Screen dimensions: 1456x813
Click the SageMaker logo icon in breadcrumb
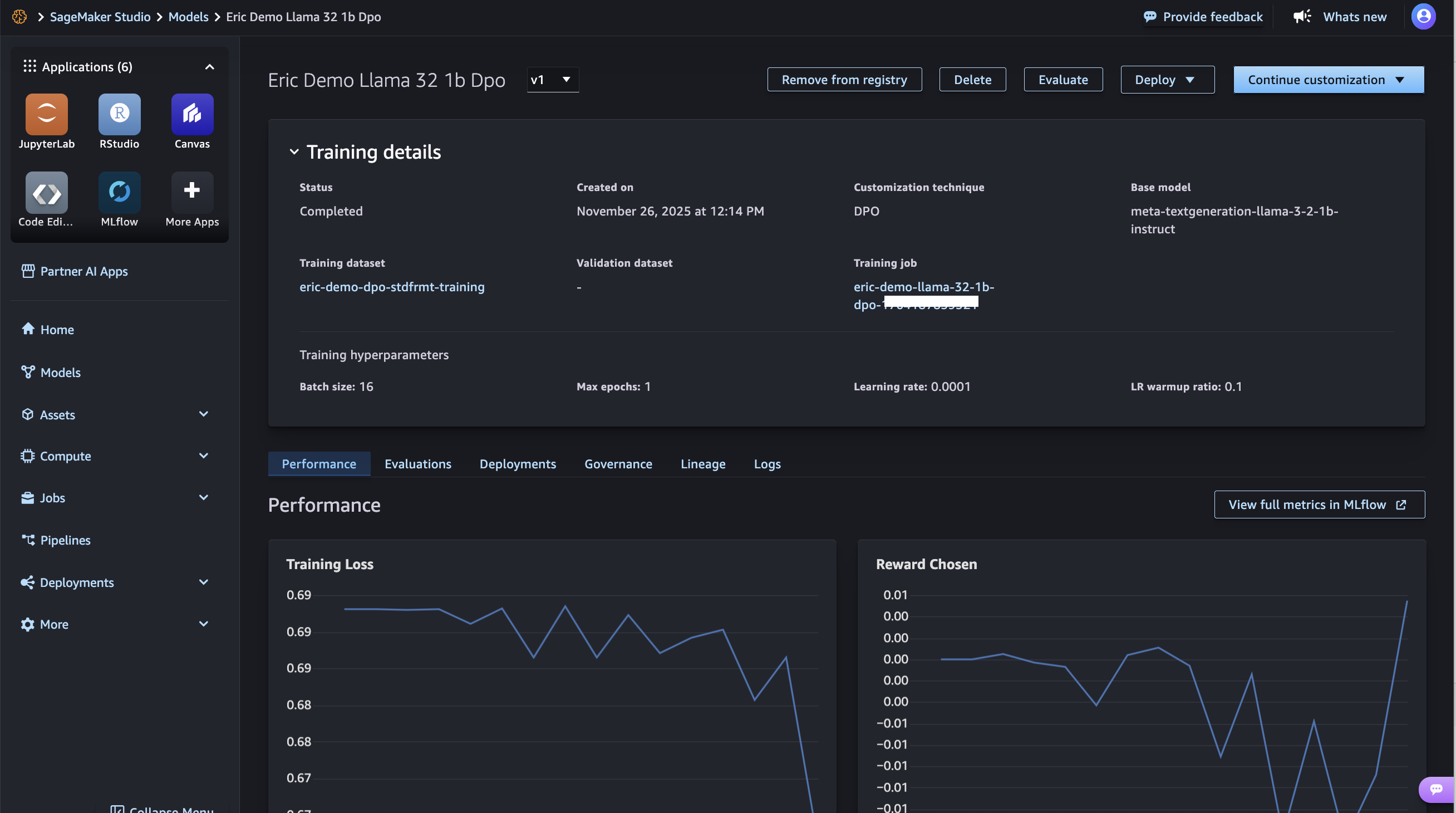pyautogui.click(x=19, y=17)
